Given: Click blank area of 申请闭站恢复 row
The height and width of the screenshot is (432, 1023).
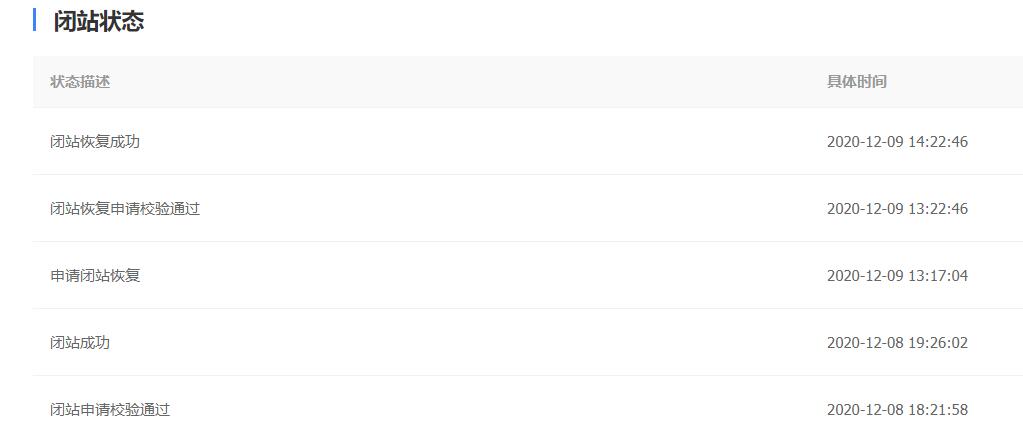Looking at the screenshot, I should click(x=480, y=276).
